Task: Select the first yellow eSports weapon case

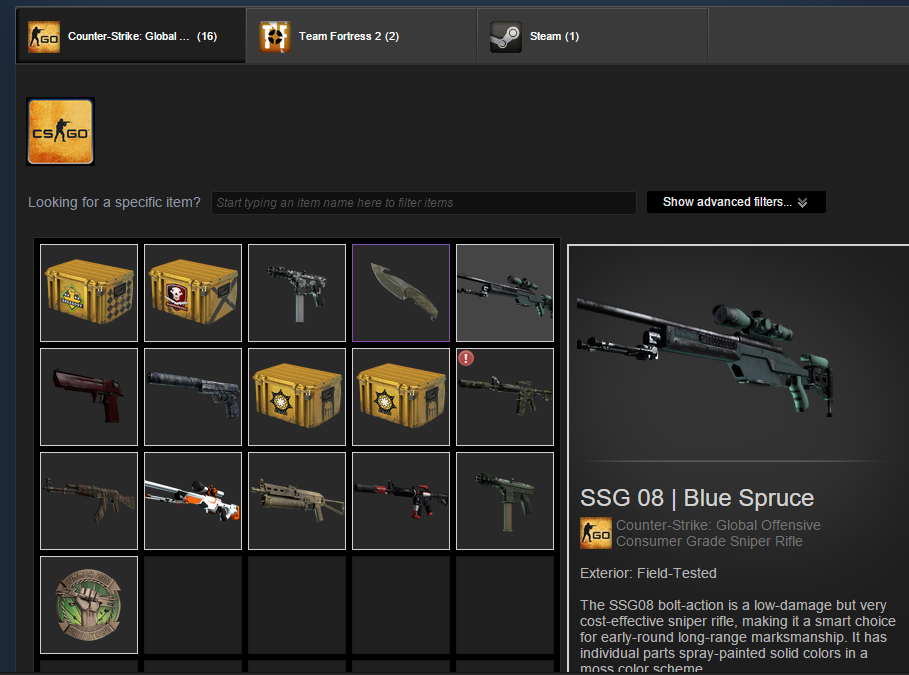Action: (x=89, y=293)
